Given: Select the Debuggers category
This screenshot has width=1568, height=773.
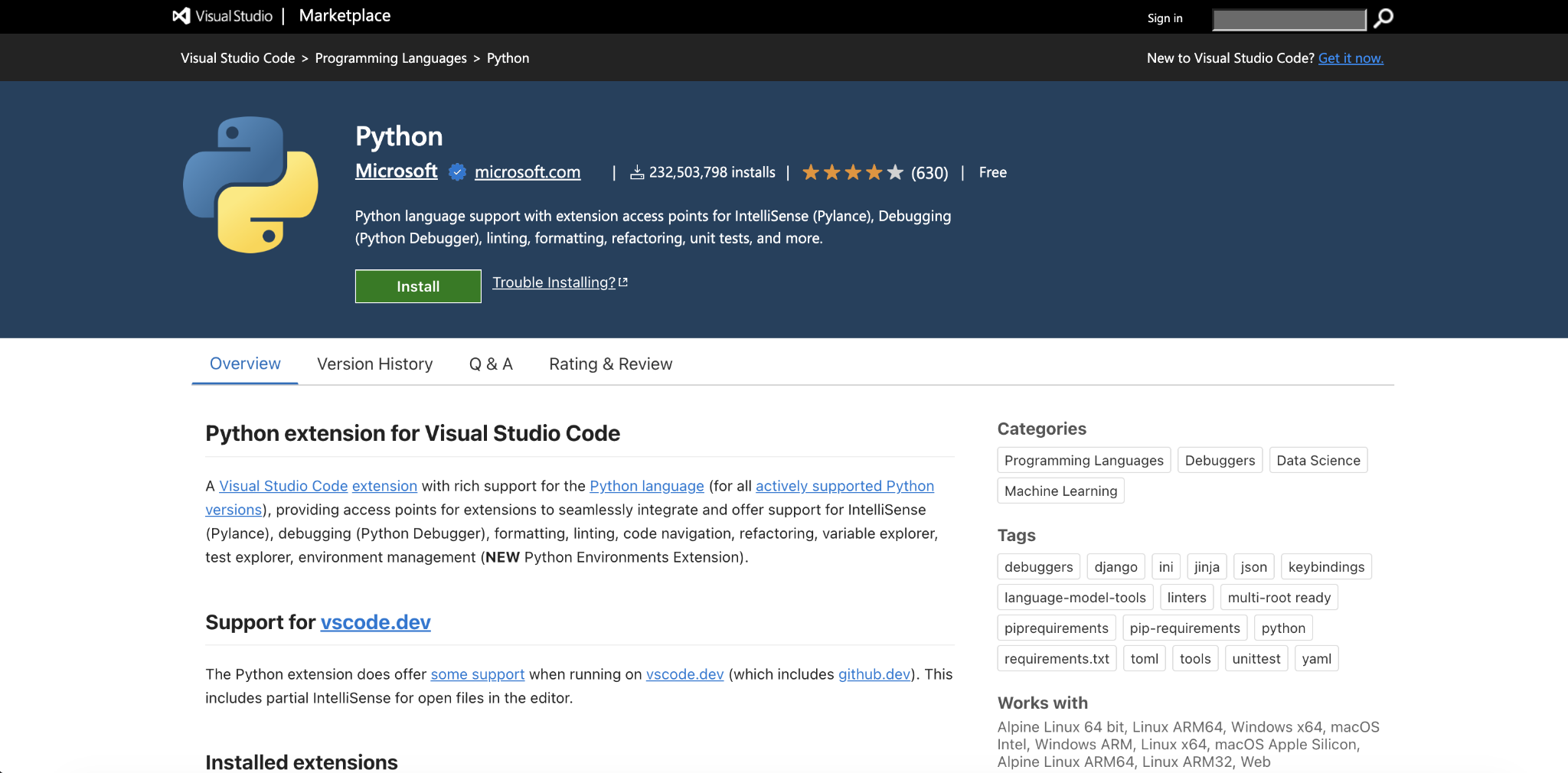Looking at the screenshot, I should 1220,460.
